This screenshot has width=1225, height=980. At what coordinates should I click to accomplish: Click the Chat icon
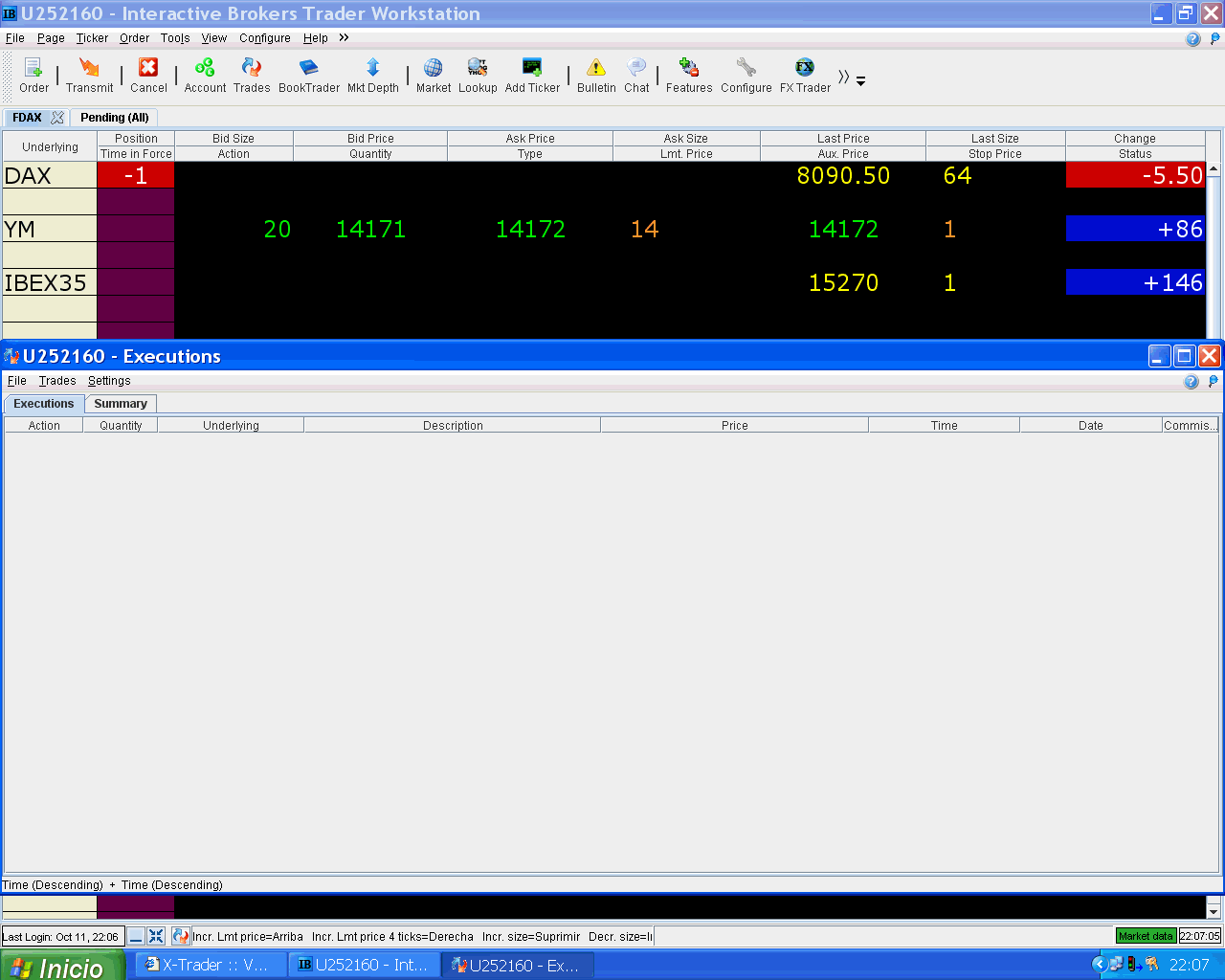click(636, 75)
